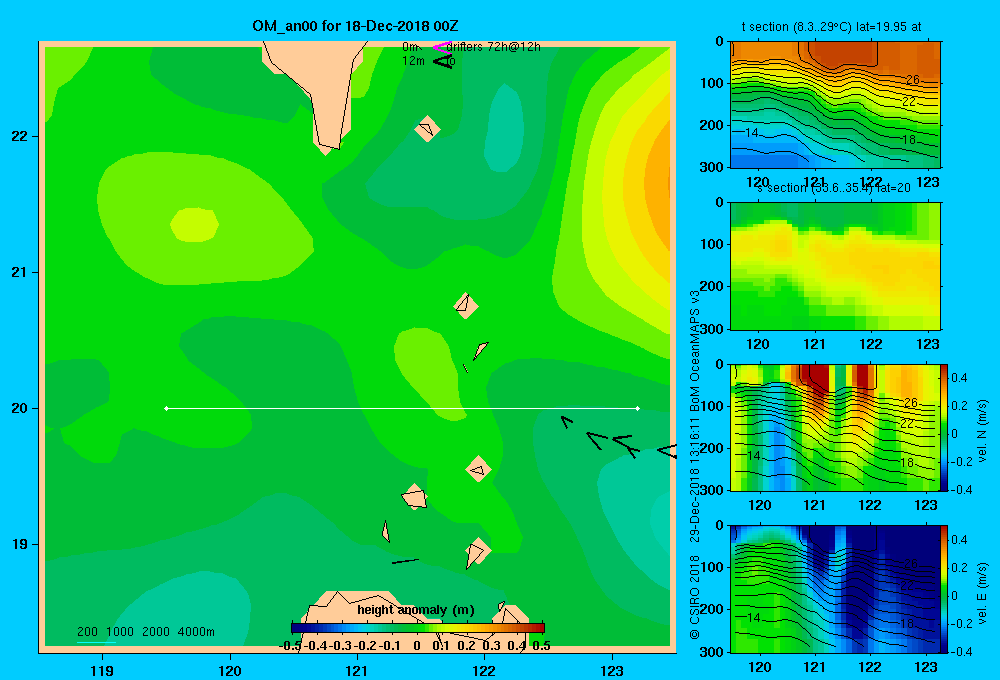1000x680 pixels.
Task: Click longitude label 120 below main map
Action: point(230,670)
